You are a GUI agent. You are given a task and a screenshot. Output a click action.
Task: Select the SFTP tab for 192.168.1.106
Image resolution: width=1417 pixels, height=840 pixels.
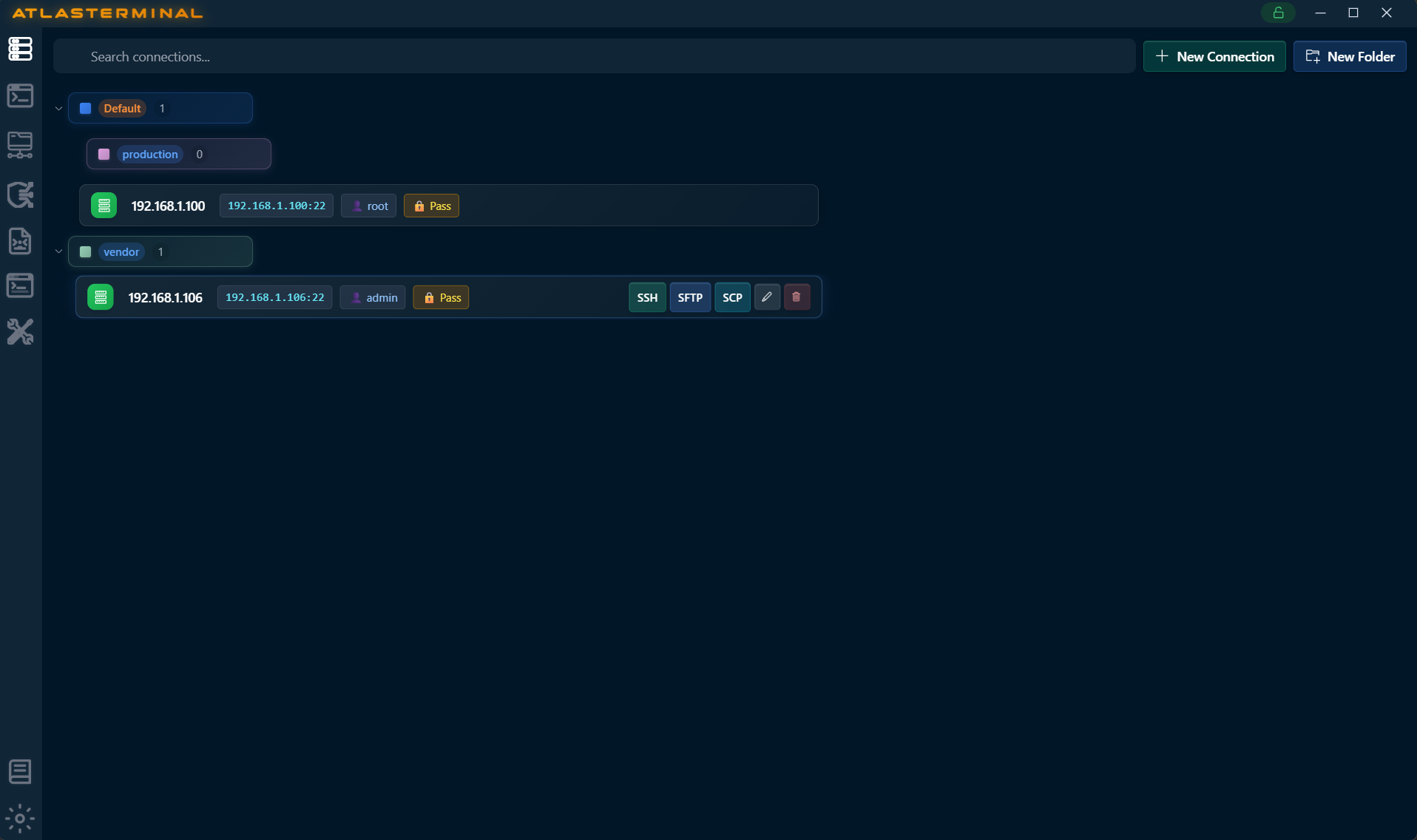(x=690, y=297)
